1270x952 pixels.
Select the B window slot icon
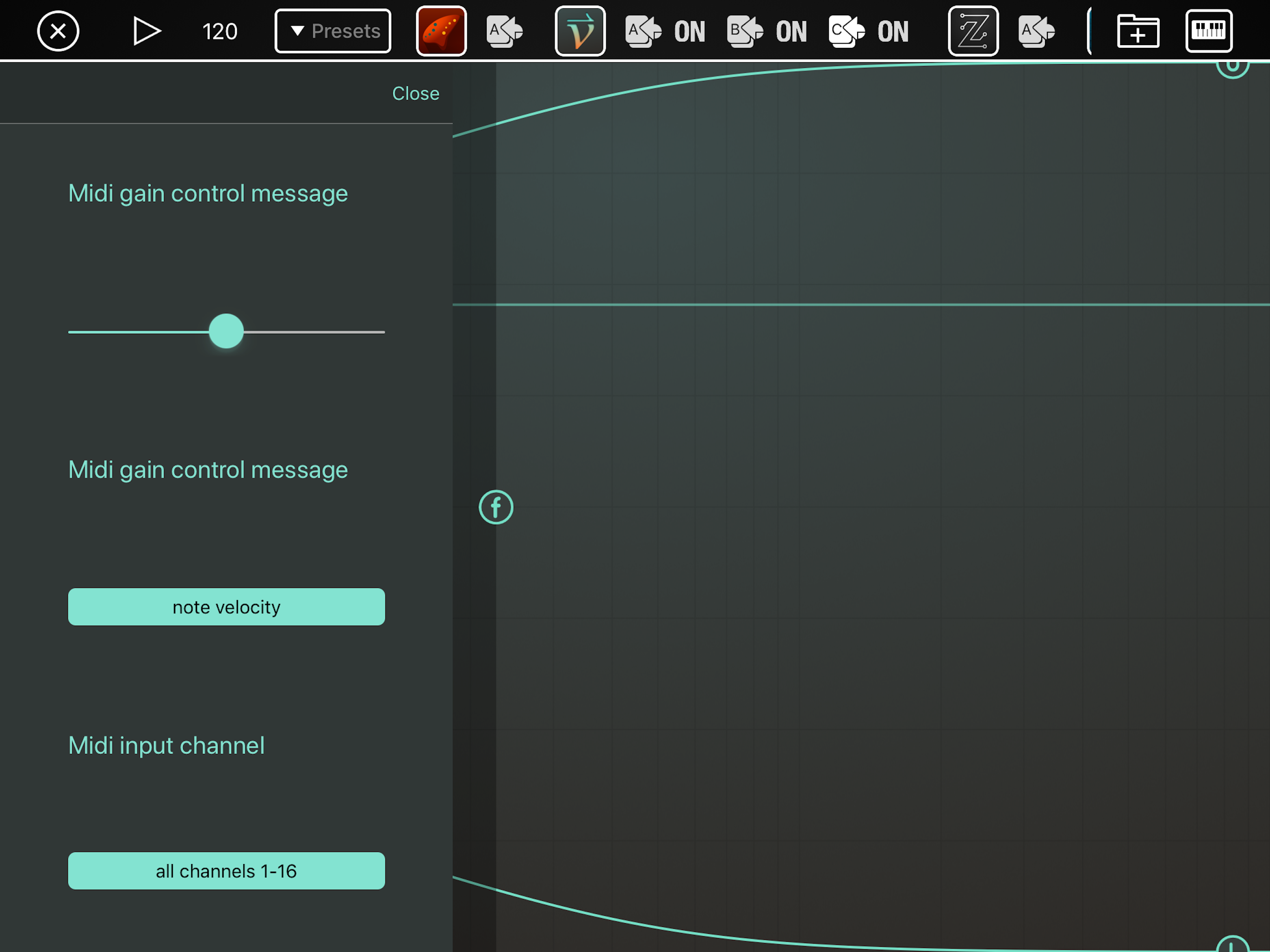click(x=745, y=31)
